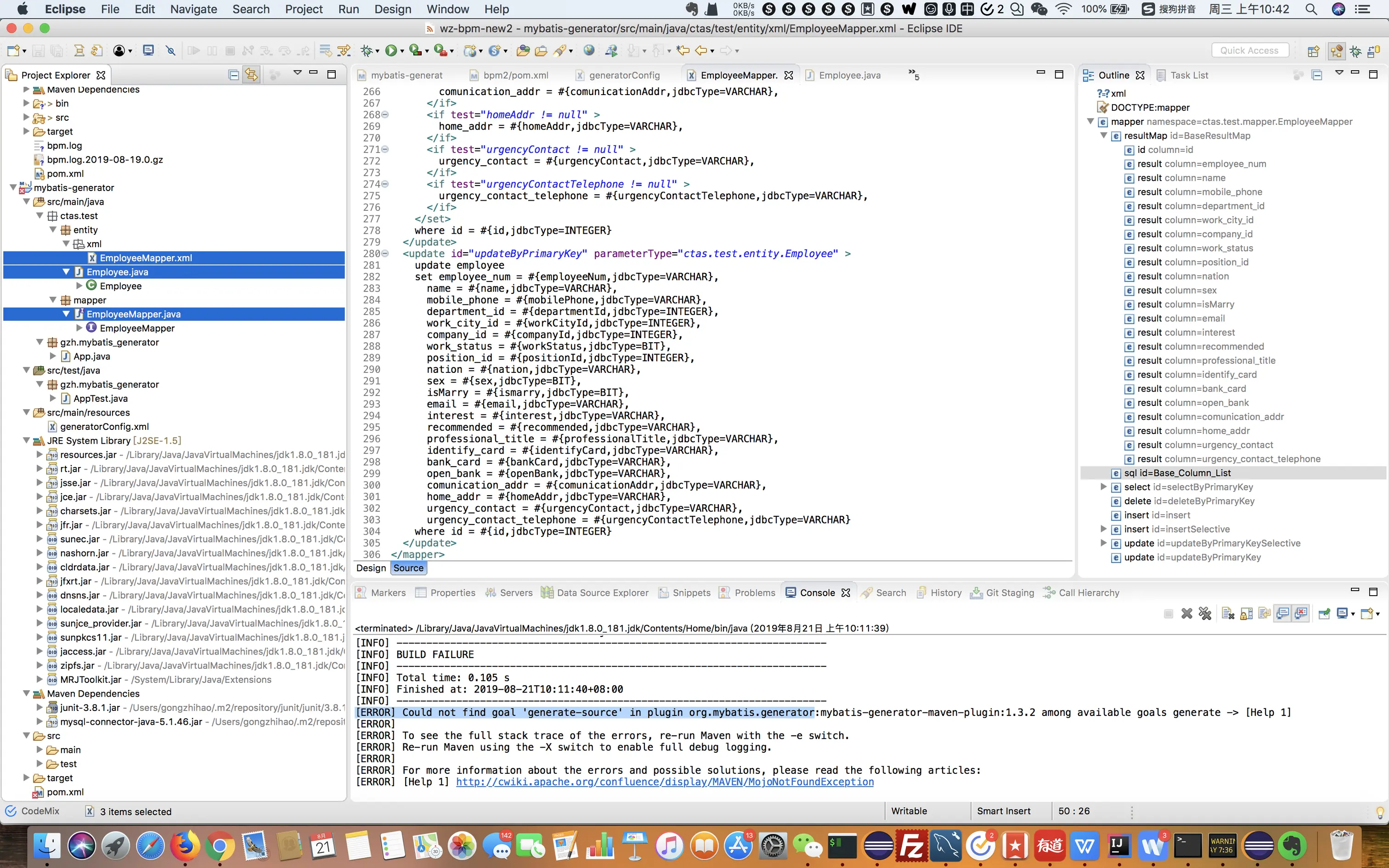The image size is (1389, 868).
Task: Click Collapse All in Project Explorer
Action: point(234,74)
